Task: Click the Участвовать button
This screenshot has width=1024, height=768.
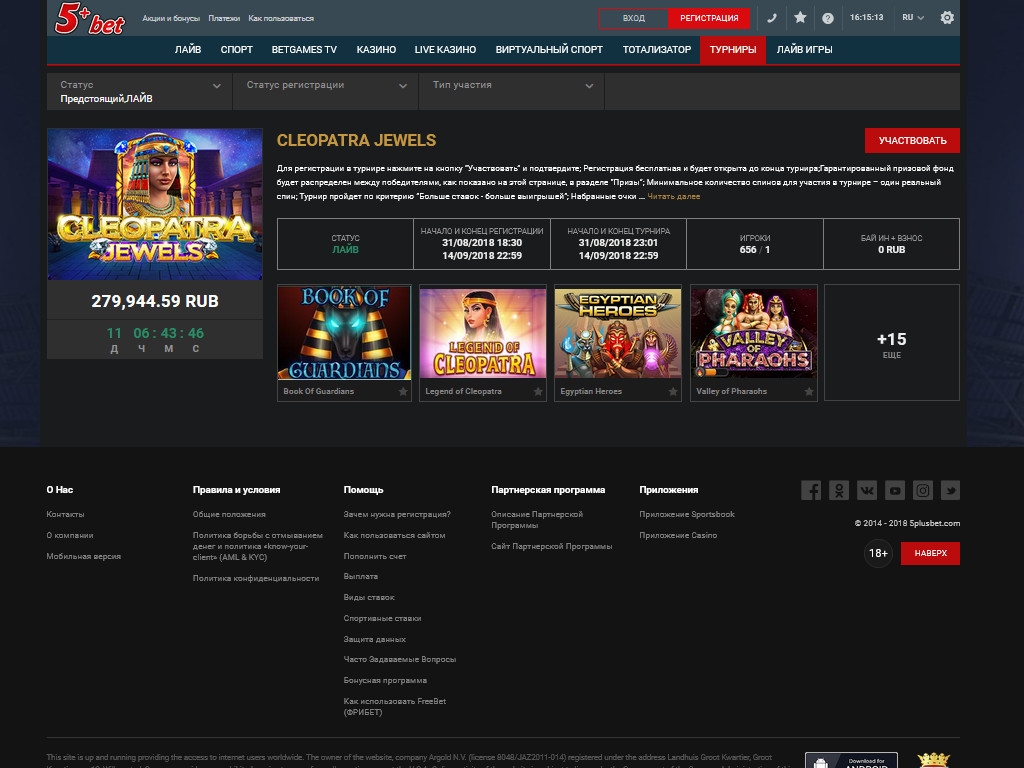Action: click(x=911, y=141)
